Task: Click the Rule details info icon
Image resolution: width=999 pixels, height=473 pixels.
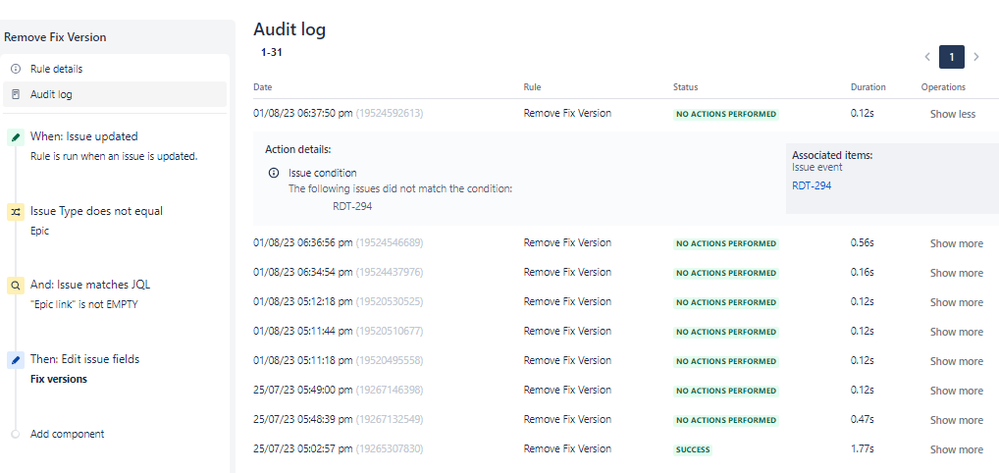Action: [x=16, y=69]
